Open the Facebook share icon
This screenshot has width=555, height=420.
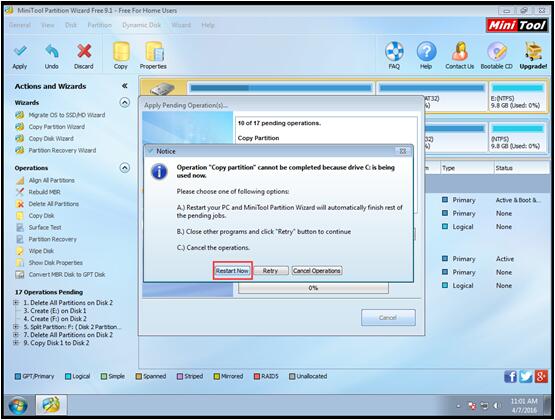[x=510, y=376]
